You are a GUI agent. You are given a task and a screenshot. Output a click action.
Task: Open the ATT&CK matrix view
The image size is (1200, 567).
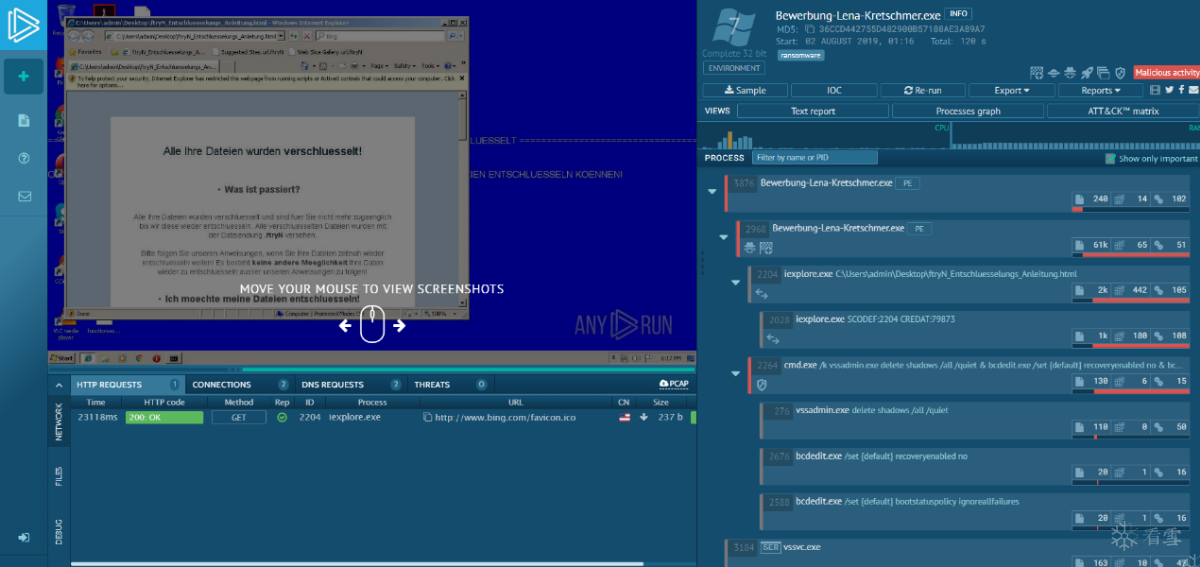(x=1123, y=111)
